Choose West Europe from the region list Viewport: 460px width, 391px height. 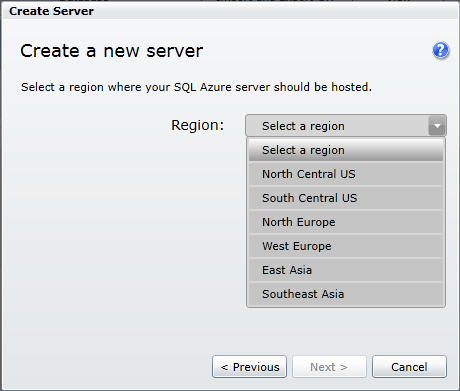coord(346,246)
